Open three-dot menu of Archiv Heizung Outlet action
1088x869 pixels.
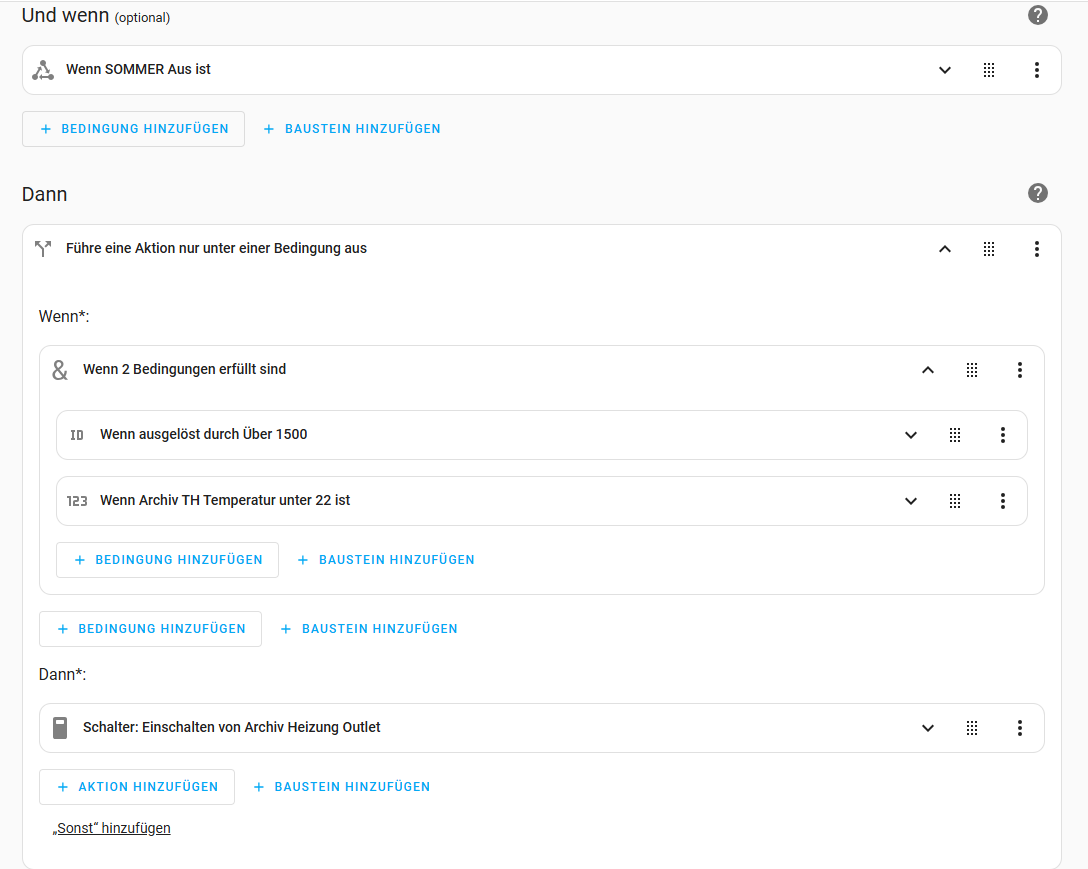[1019, 728]
